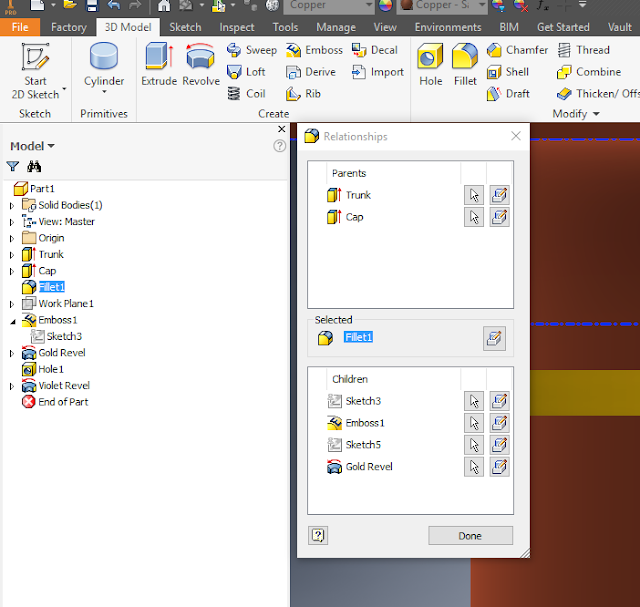This screenshot has width=640, height=607.
Task: Expand the Cap feature node
Action: coord(12,271)
